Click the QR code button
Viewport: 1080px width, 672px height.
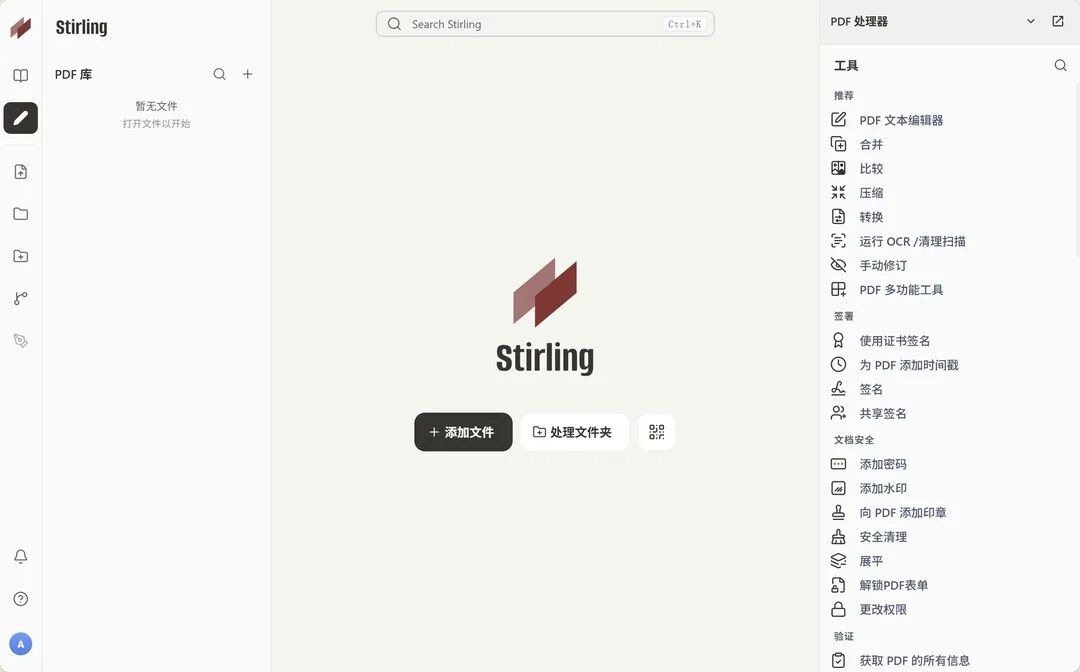656,432
